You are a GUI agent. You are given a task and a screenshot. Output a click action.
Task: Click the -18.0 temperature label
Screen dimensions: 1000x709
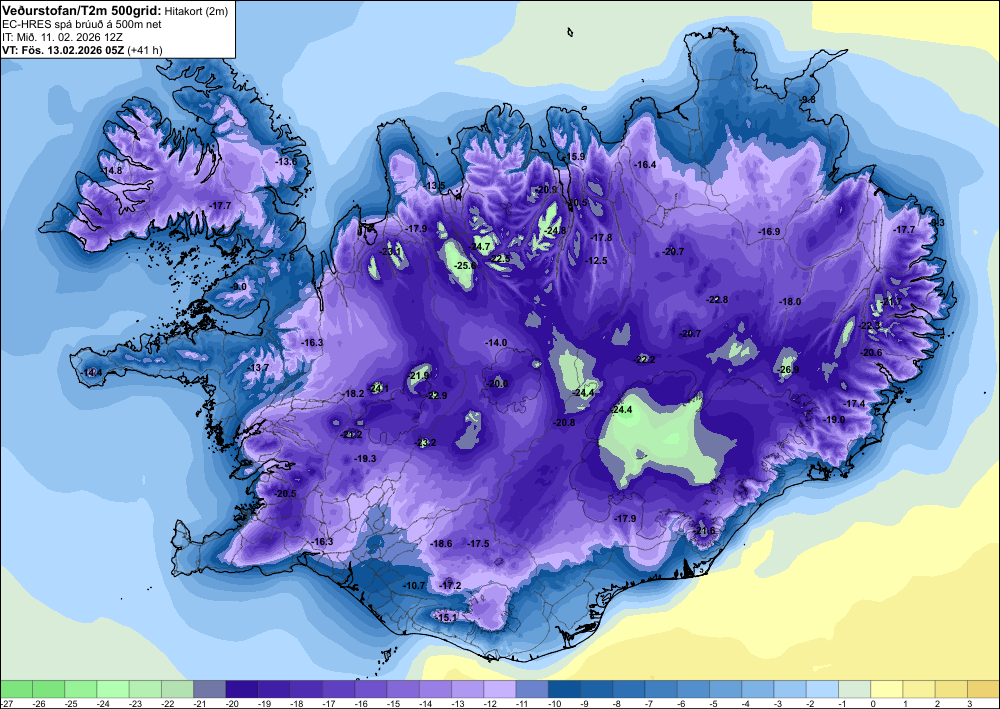[790, 302]
